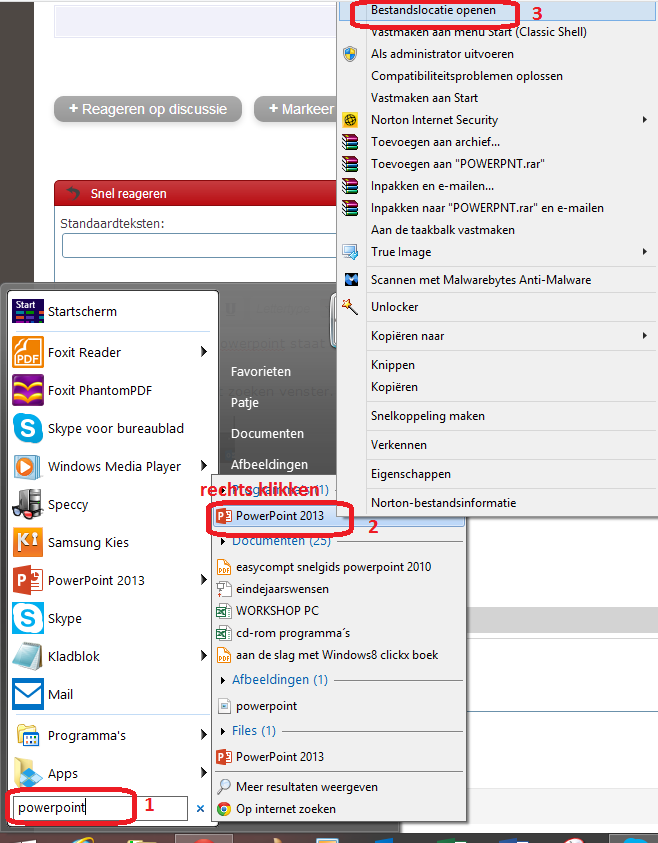Screen dimensions: 658x843
Task: Open Norton Internet Security submenu
Action: (497, 120)
